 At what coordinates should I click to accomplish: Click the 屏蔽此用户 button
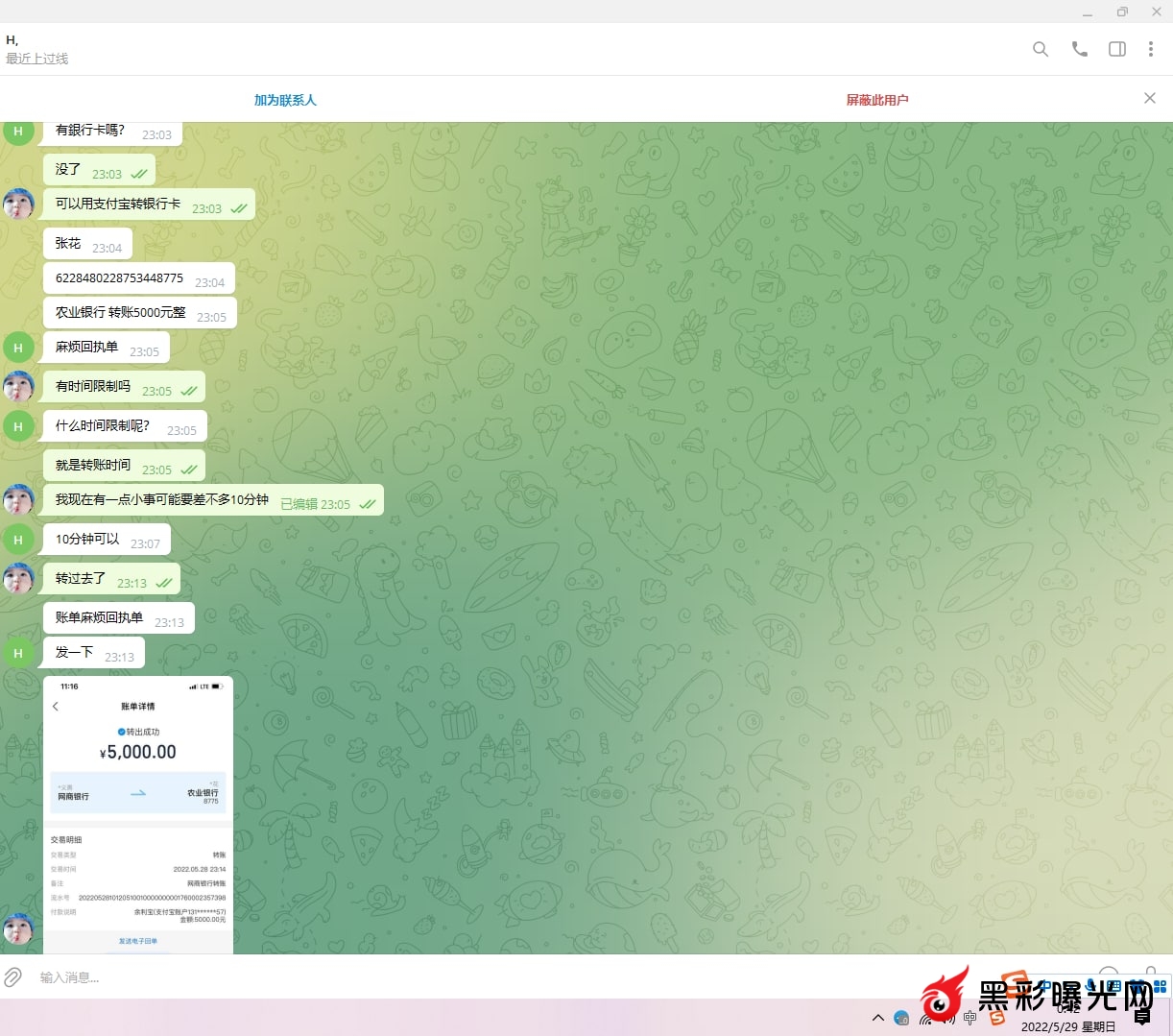click(x=876, y=100)
